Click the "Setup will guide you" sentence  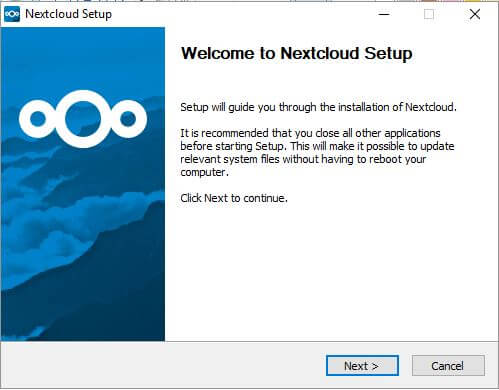(318, 107)
